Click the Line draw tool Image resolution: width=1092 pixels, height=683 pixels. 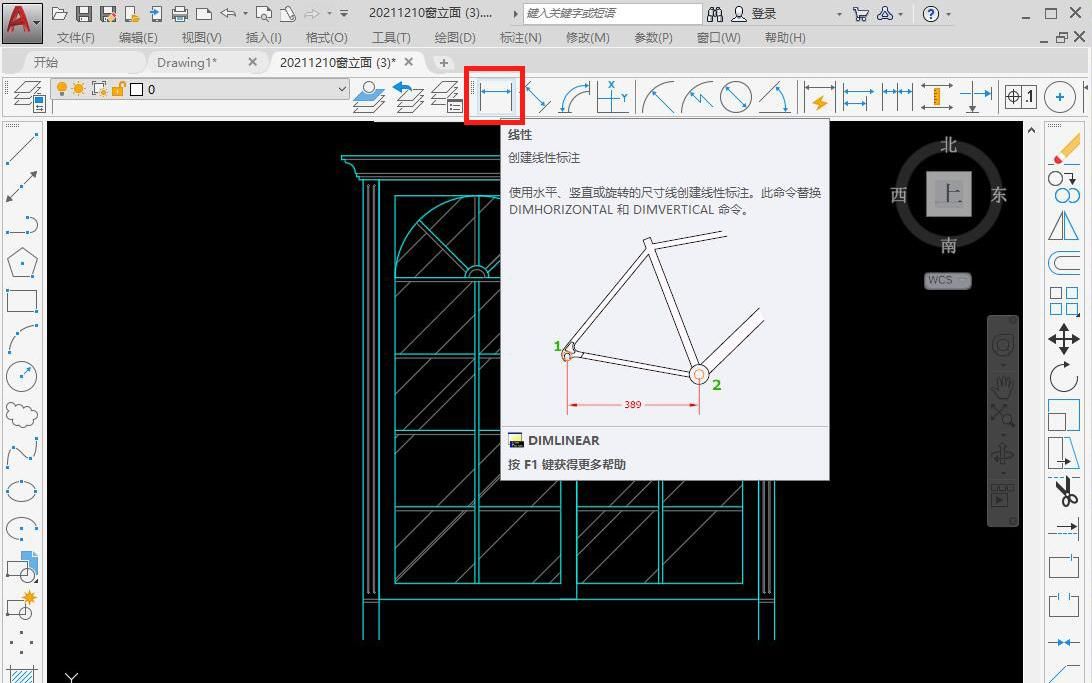pos(21,147)
